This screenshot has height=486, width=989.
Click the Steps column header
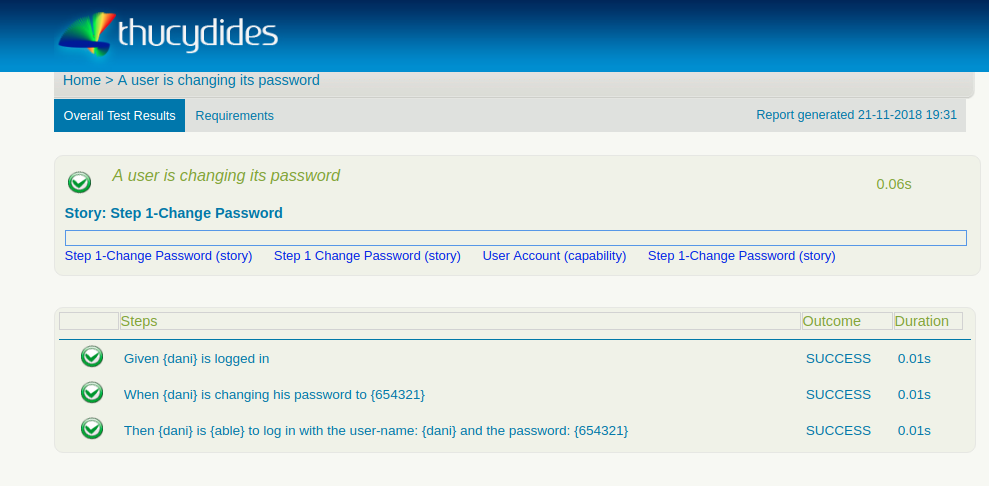[138, 321]
